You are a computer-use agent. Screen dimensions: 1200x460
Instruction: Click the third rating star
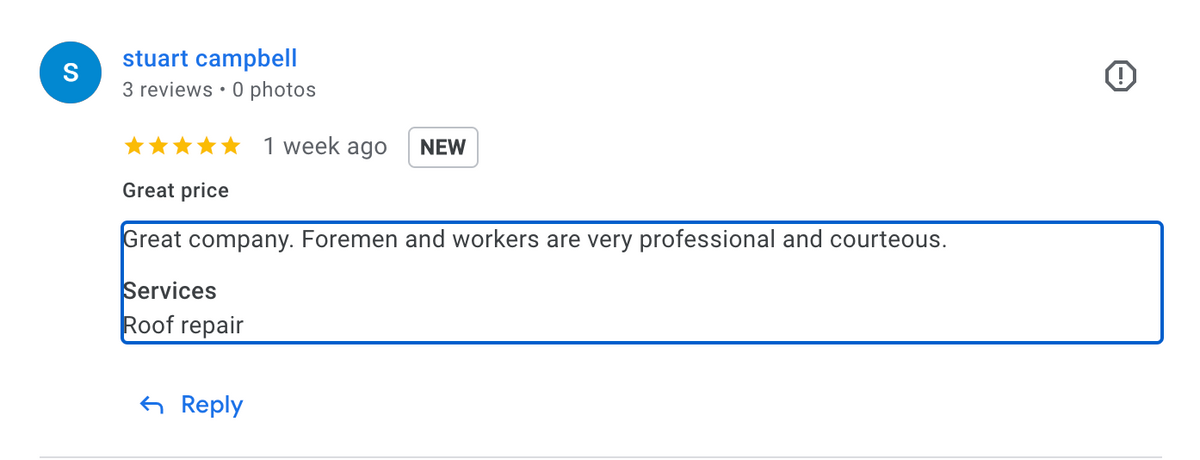point(182,147)
